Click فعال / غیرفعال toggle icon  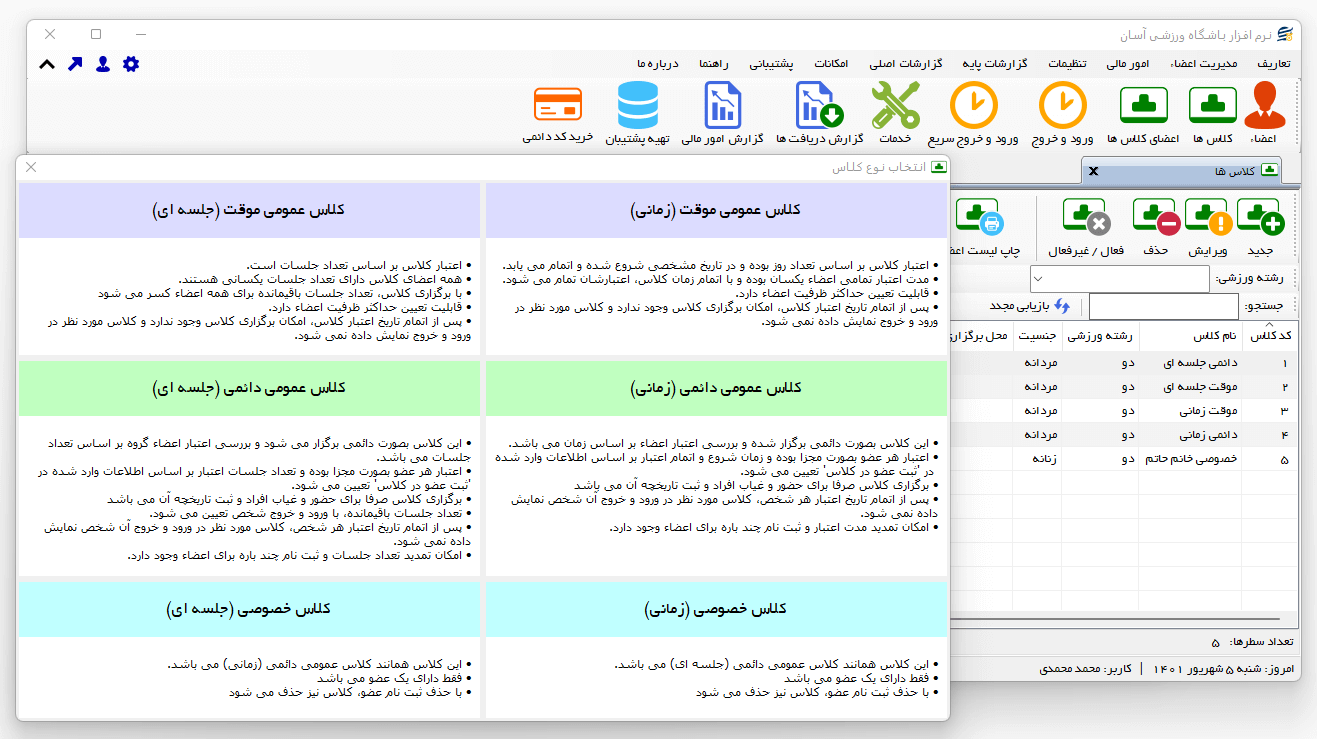[1084, 228]
